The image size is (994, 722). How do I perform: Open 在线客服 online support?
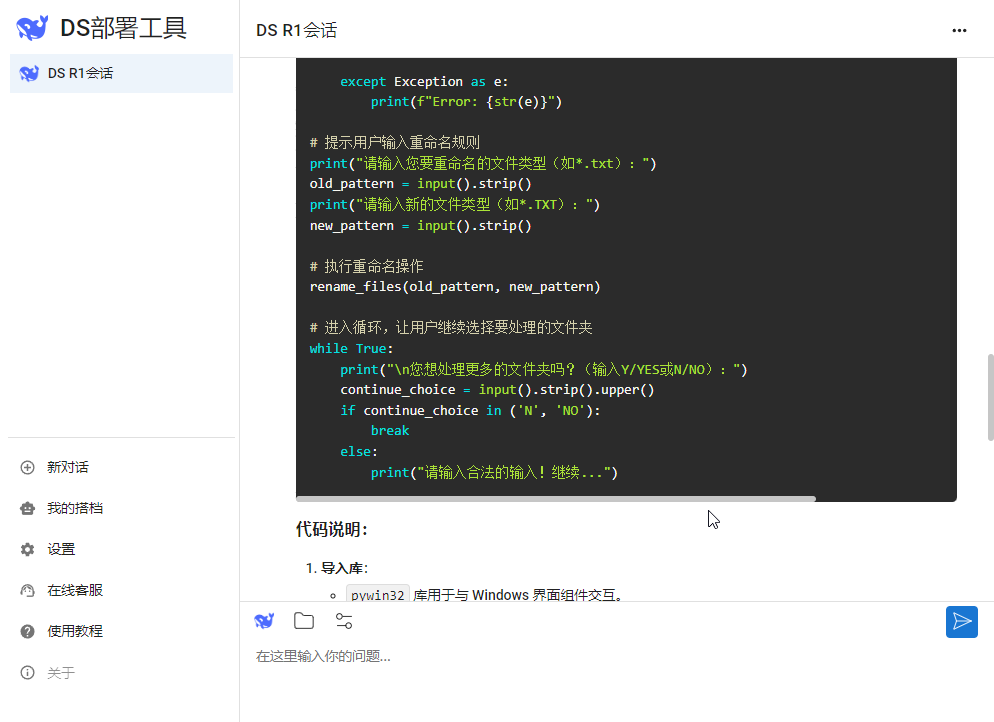(x=75, y=590)
